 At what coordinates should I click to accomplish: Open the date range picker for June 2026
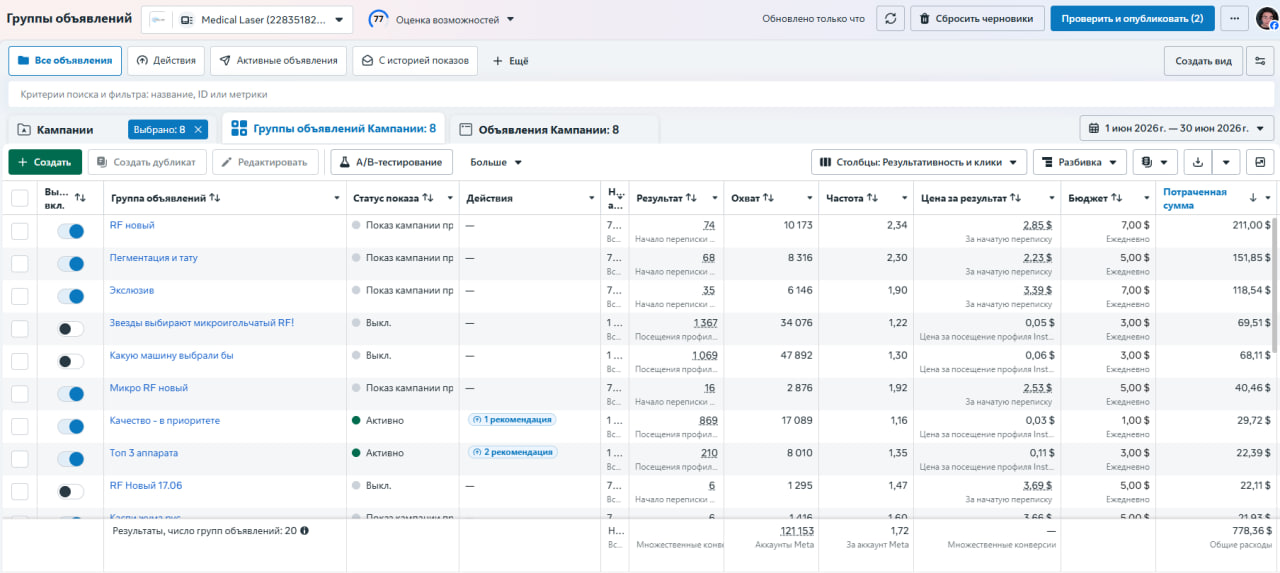[x=1176, y=128]
